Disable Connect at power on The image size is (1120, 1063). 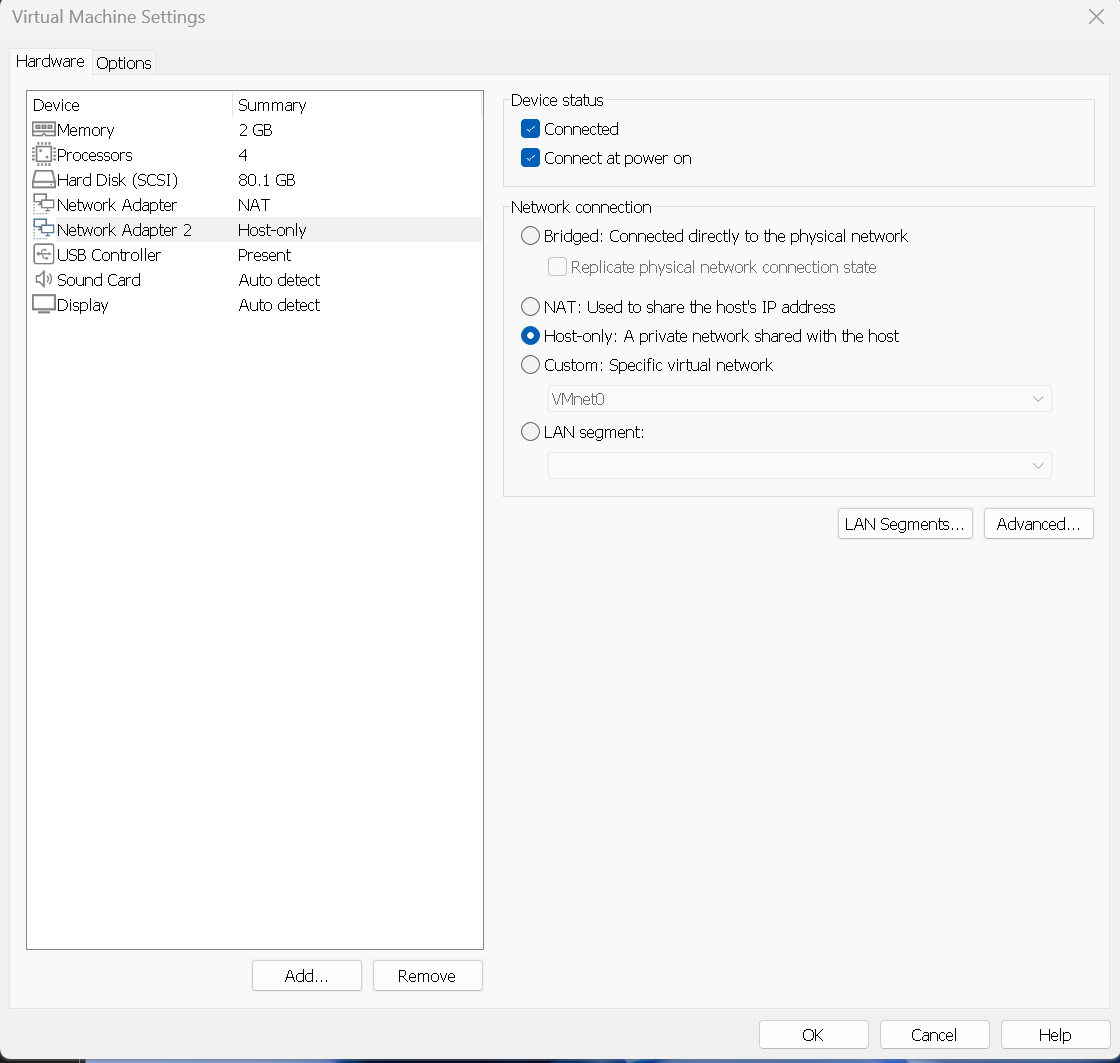tap(530, 158)
